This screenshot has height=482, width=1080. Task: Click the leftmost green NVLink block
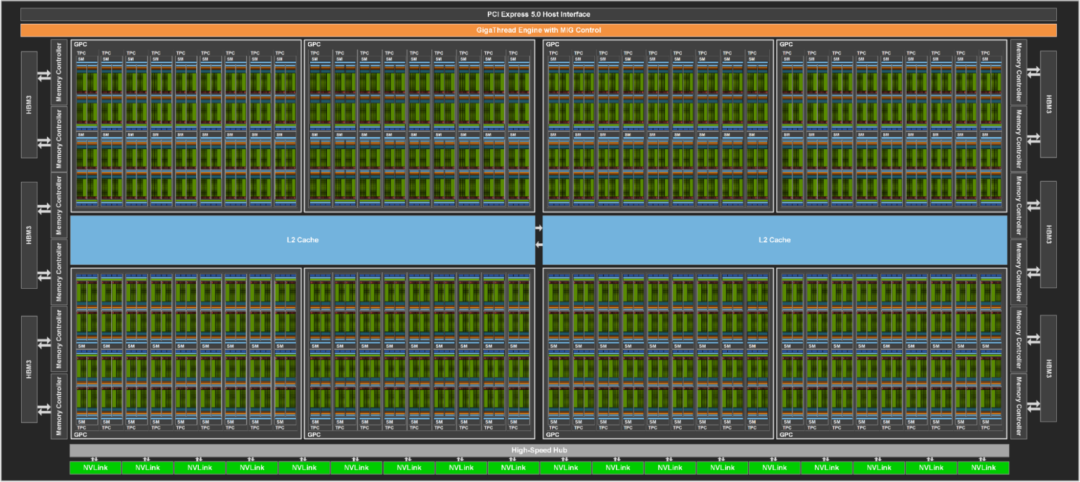click(95, 468)
